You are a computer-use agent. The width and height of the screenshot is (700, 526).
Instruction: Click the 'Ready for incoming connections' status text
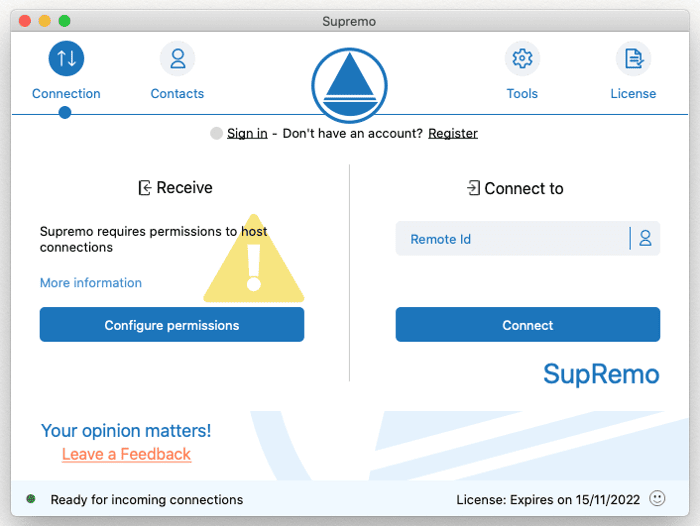coord(146,499)
